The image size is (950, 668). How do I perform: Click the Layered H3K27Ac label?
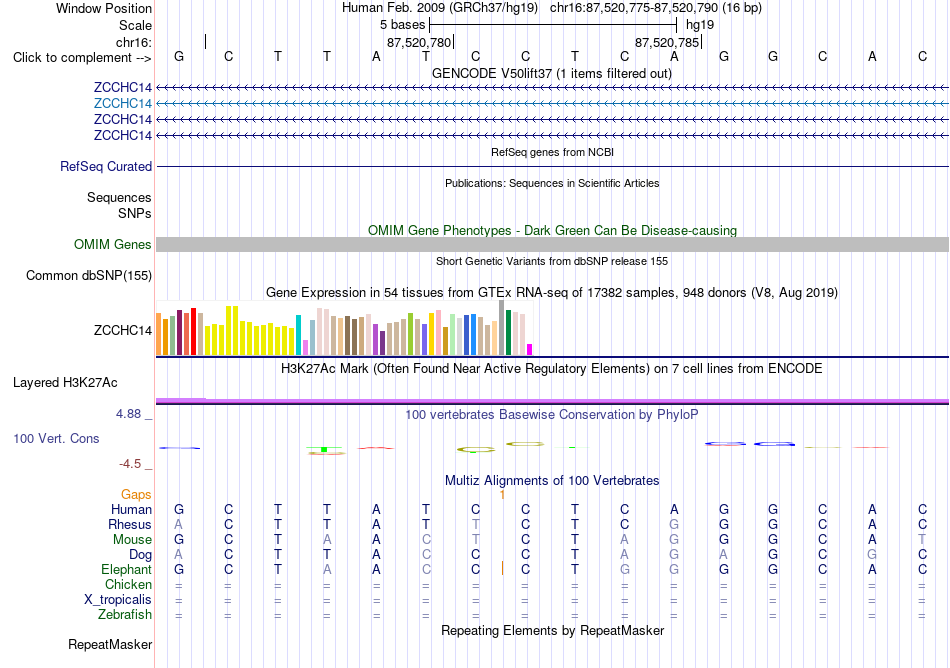(x=65, y=383)
